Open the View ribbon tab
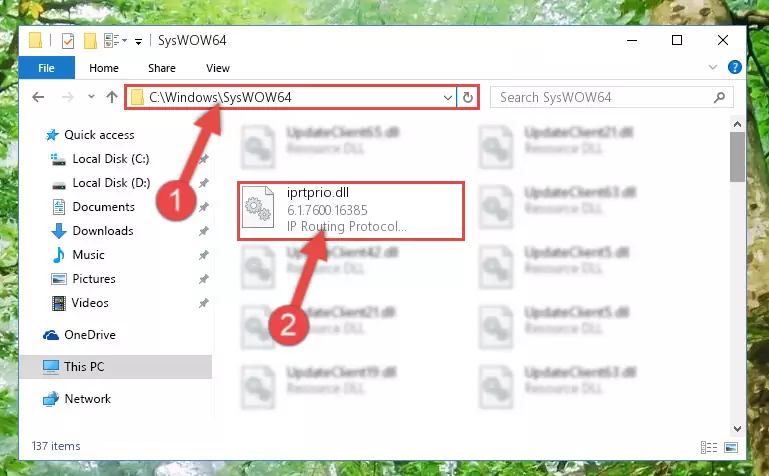This screenshot has height=476, width=769. 218,68
